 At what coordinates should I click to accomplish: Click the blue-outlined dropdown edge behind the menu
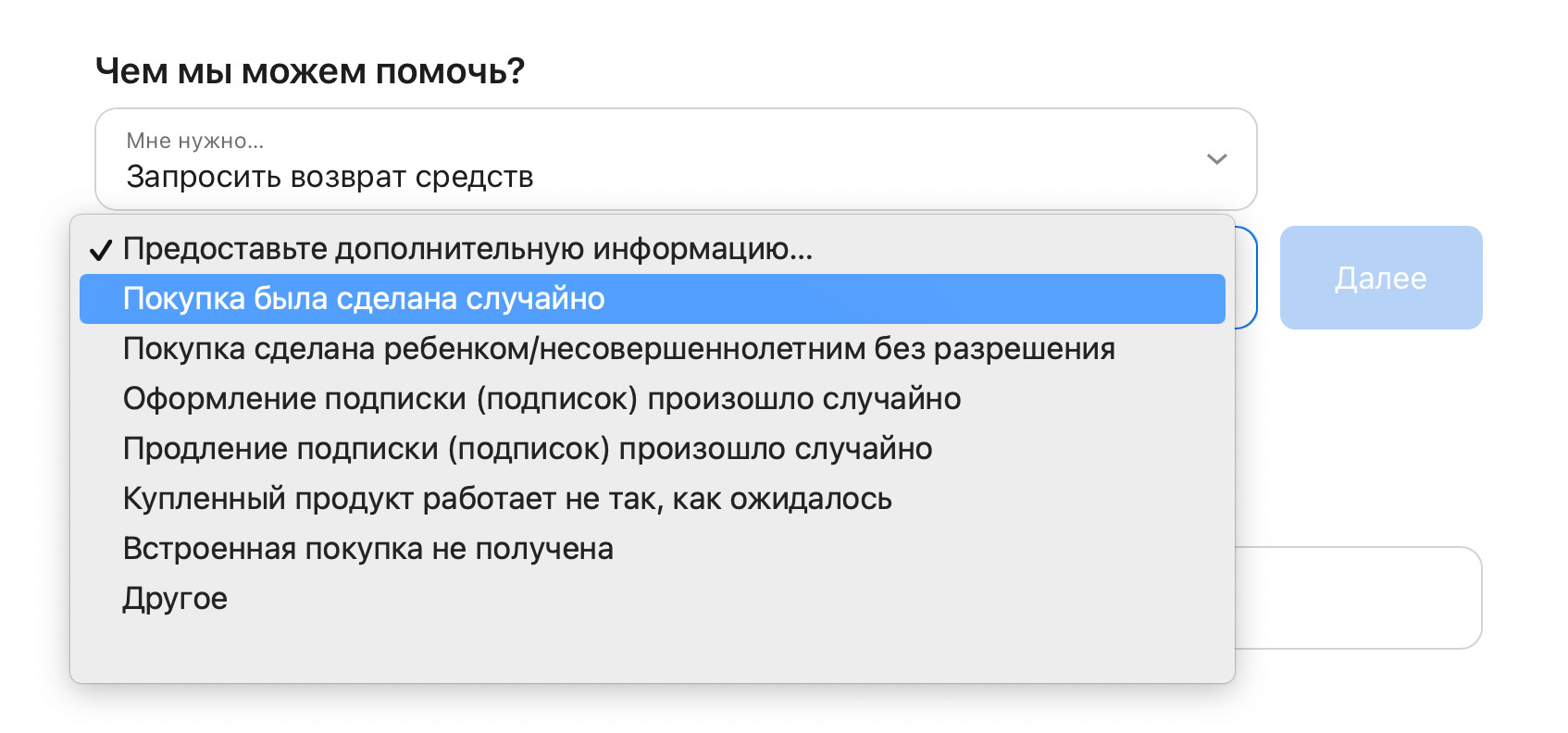pyautogui.click(x=1248, y=278)
